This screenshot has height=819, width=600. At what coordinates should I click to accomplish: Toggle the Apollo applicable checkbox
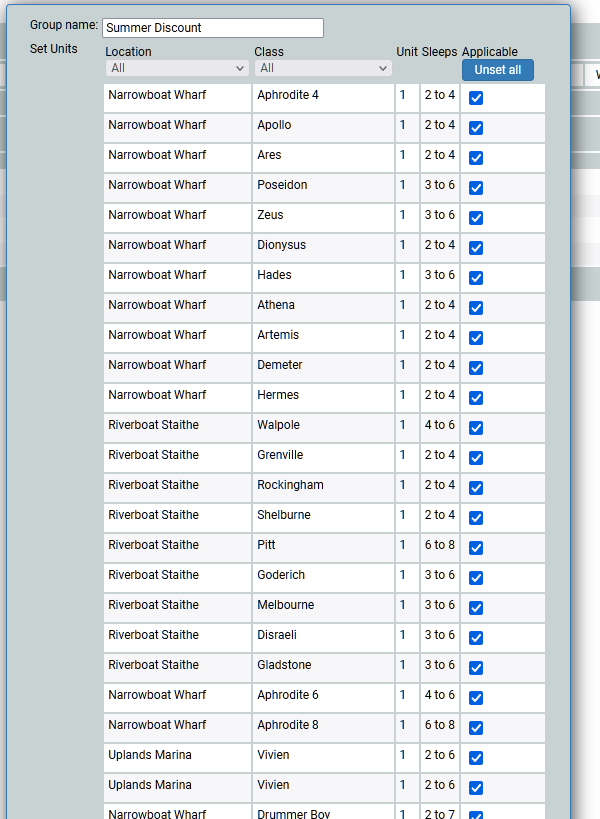476,128
